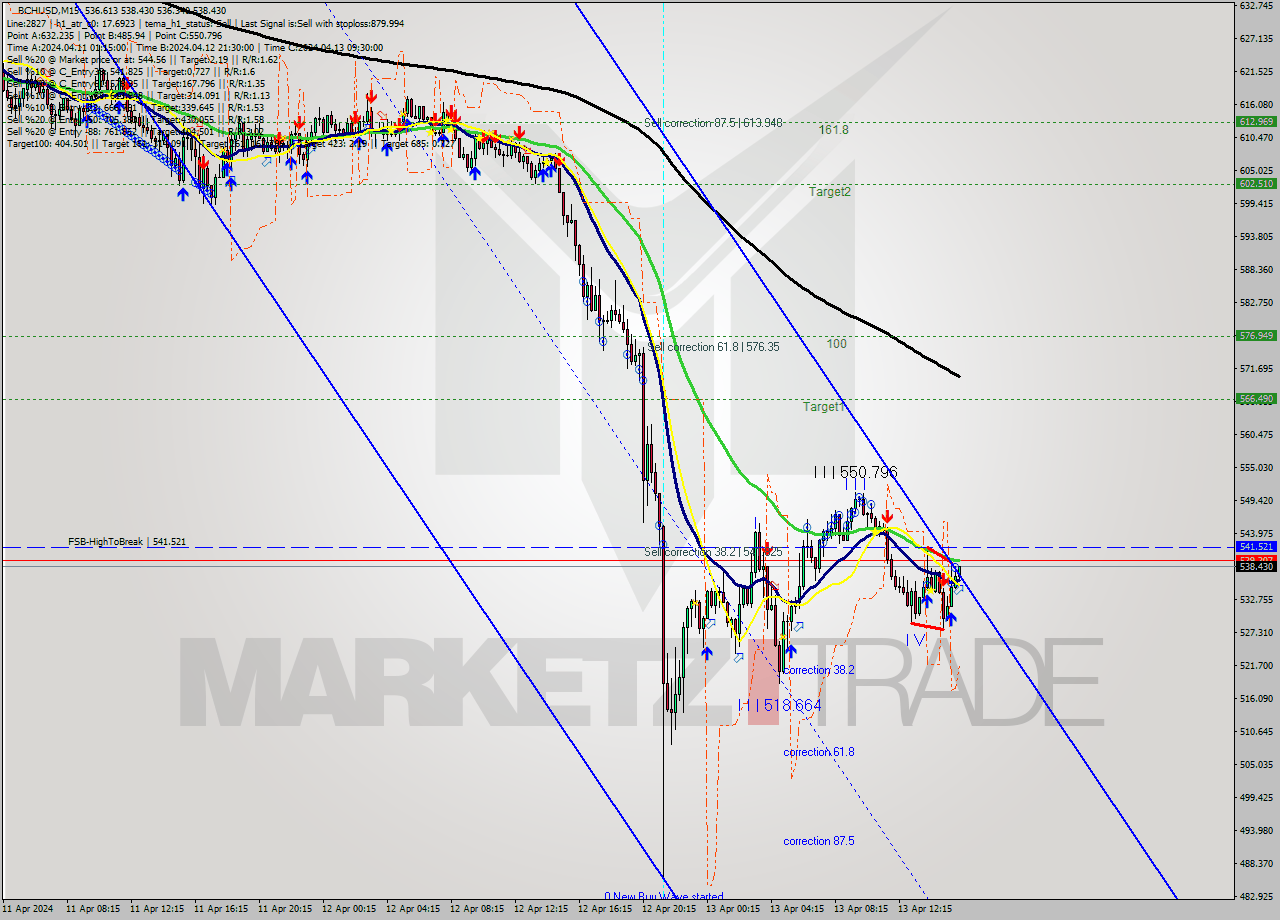The width and height of the screenshot is (1280, 920).
Task: Click the blue 541.521 price tag
Action: coord(1256,547)
